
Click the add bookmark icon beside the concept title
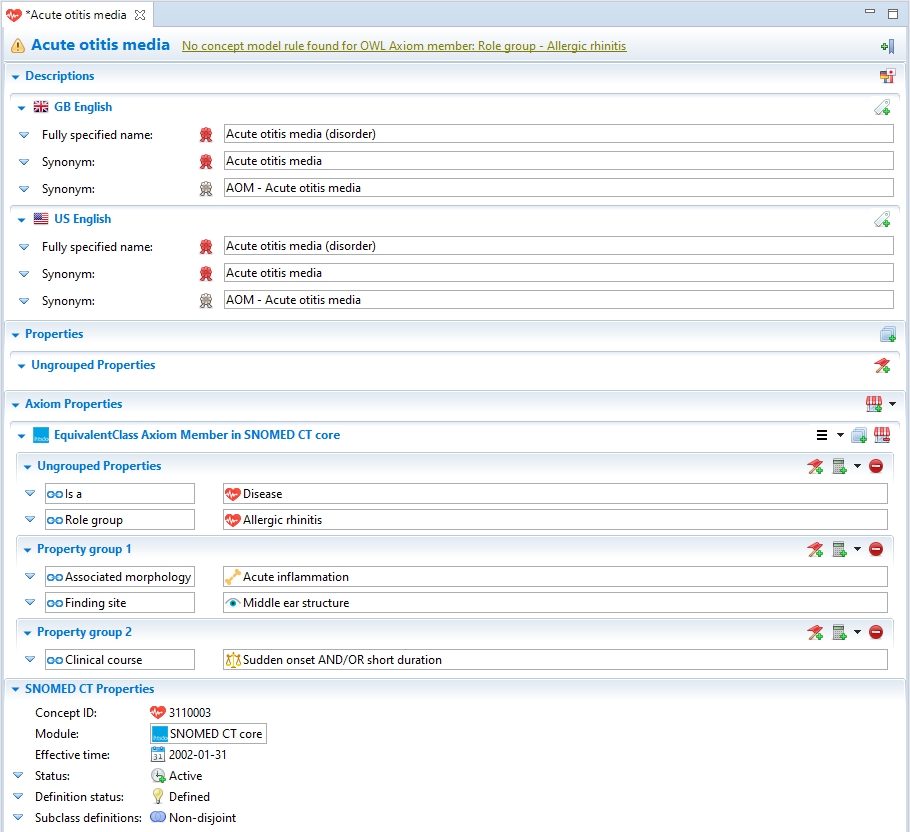pos(886,46)
